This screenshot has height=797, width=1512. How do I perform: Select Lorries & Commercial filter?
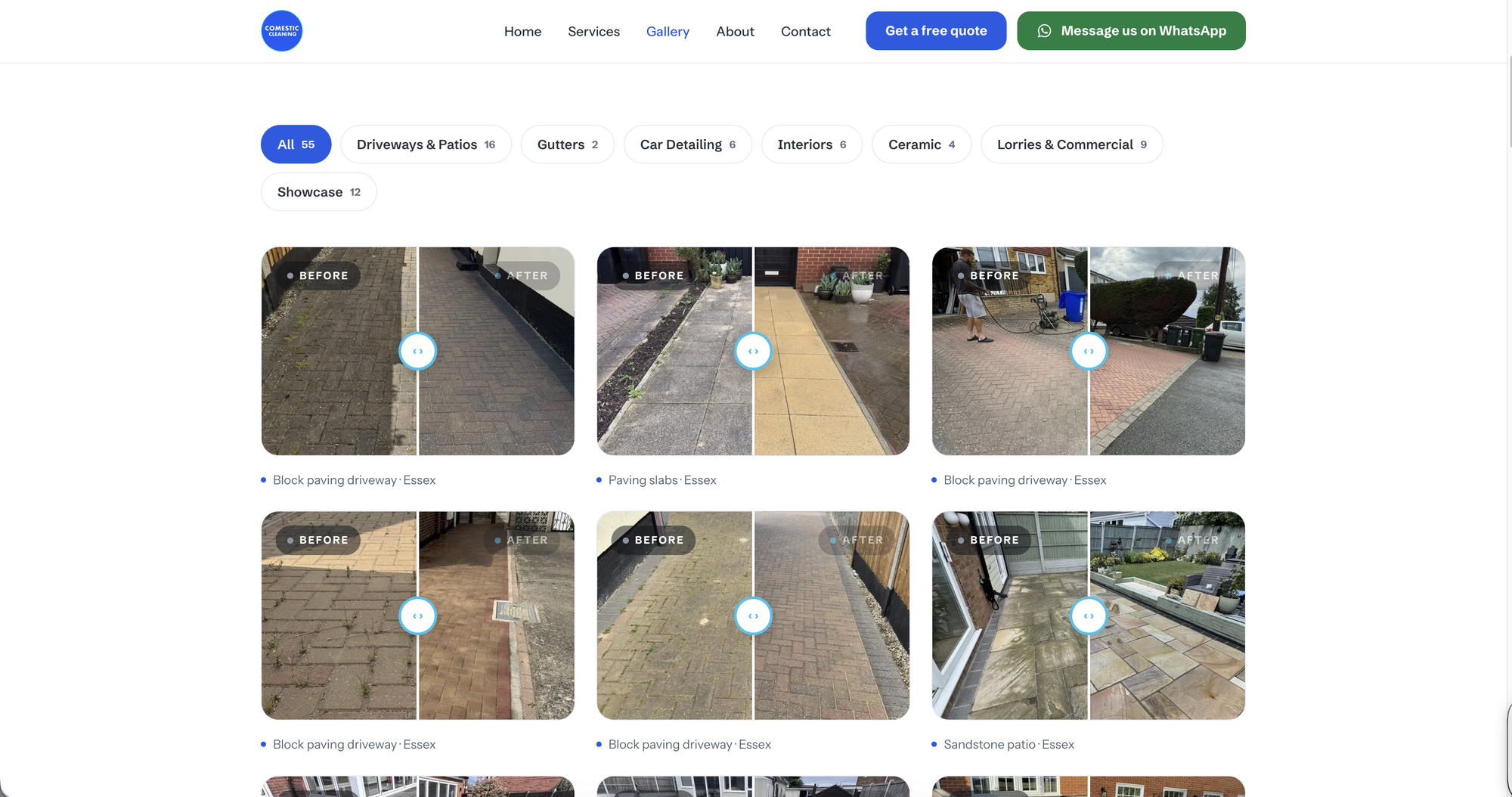[1072, 144]
